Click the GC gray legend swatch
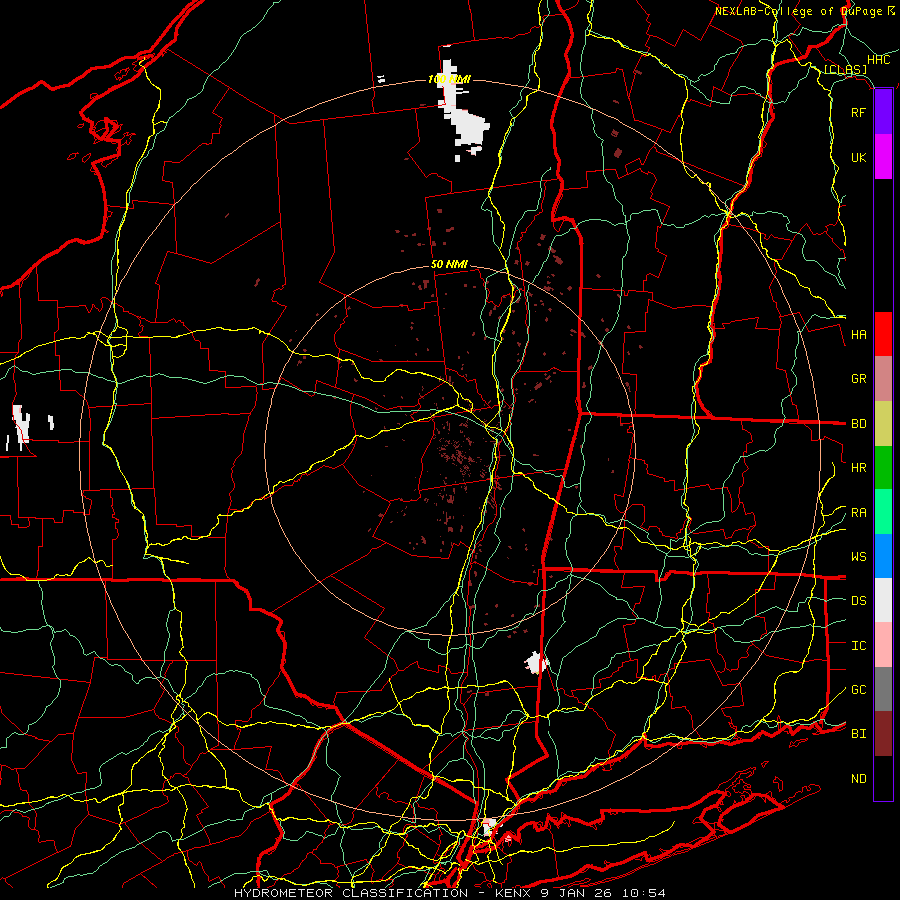This screenshot has height=900, width=900. point(883,689)
